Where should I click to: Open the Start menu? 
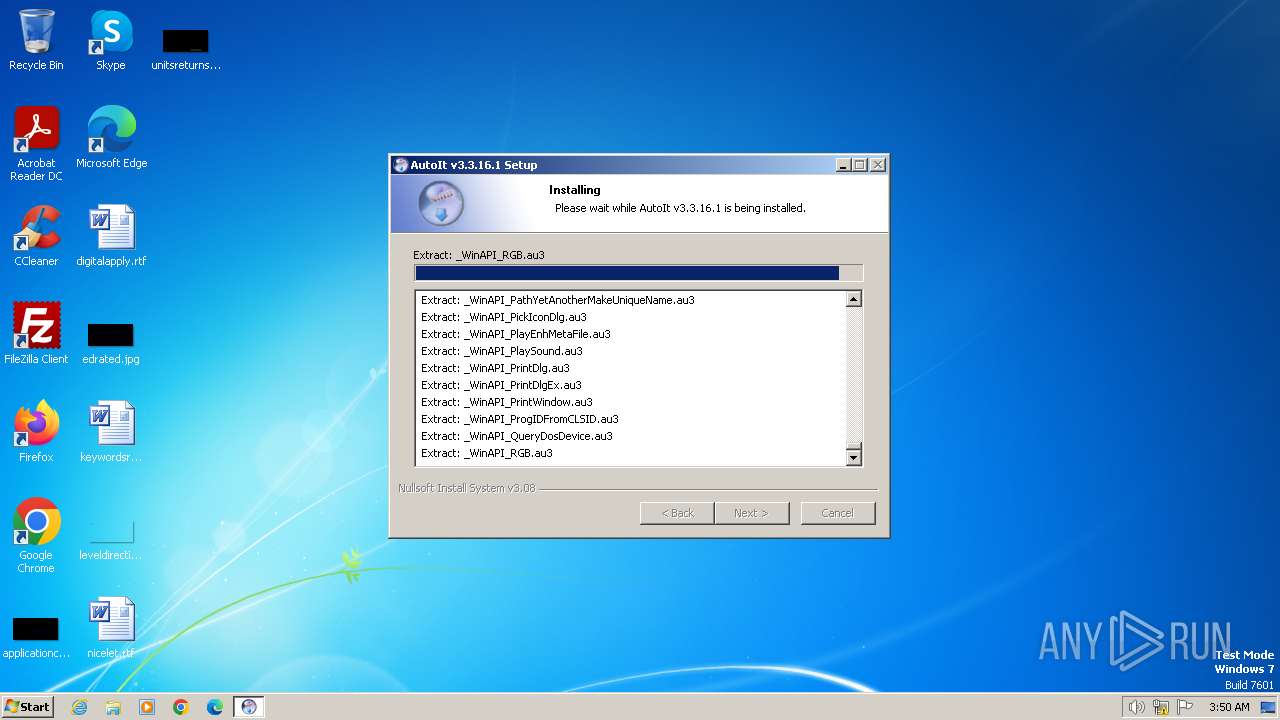(28, 707)
